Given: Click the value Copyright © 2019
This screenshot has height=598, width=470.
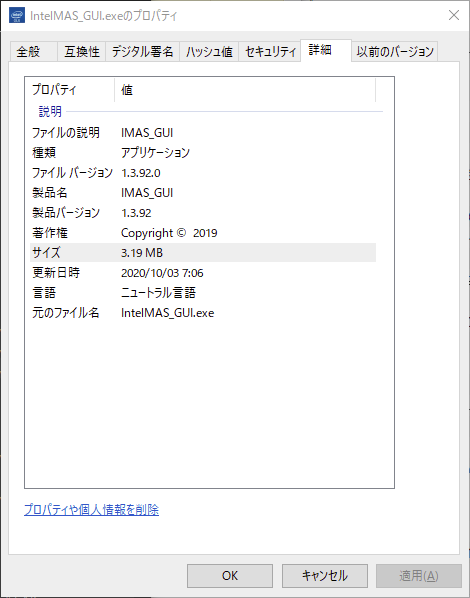Looking at the screenshot, I should [x=169, y=233].
